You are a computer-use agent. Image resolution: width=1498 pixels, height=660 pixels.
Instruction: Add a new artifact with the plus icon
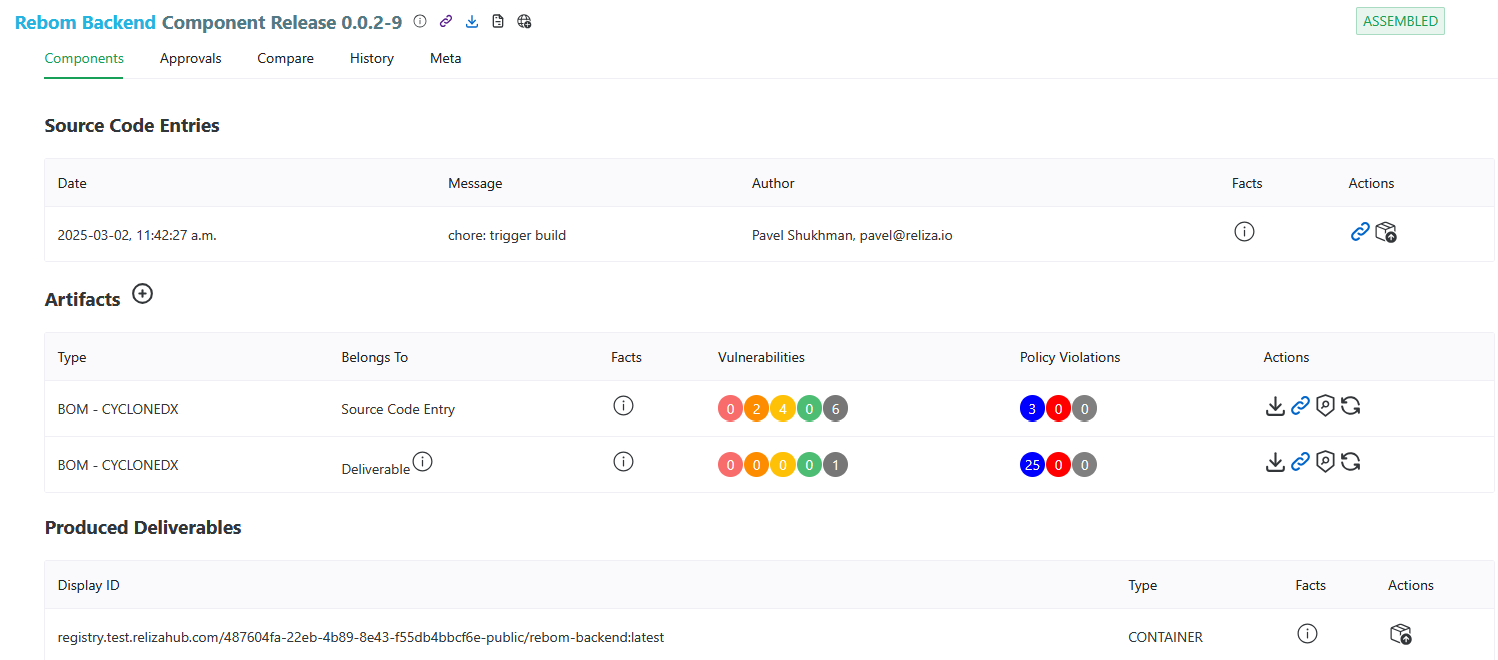tap(143, 294)
